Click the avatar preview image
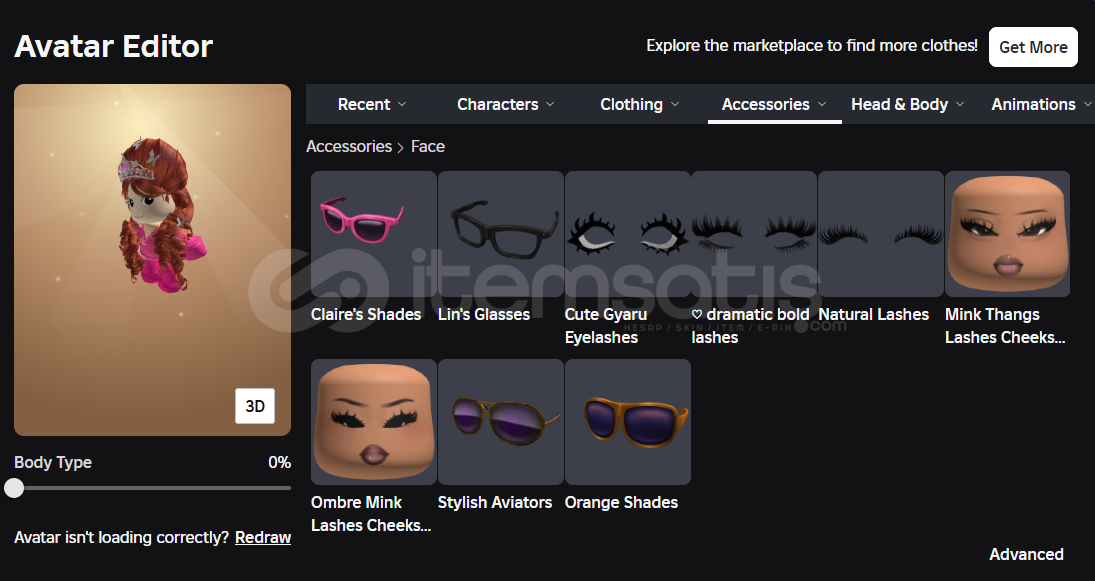 (152, 260)
